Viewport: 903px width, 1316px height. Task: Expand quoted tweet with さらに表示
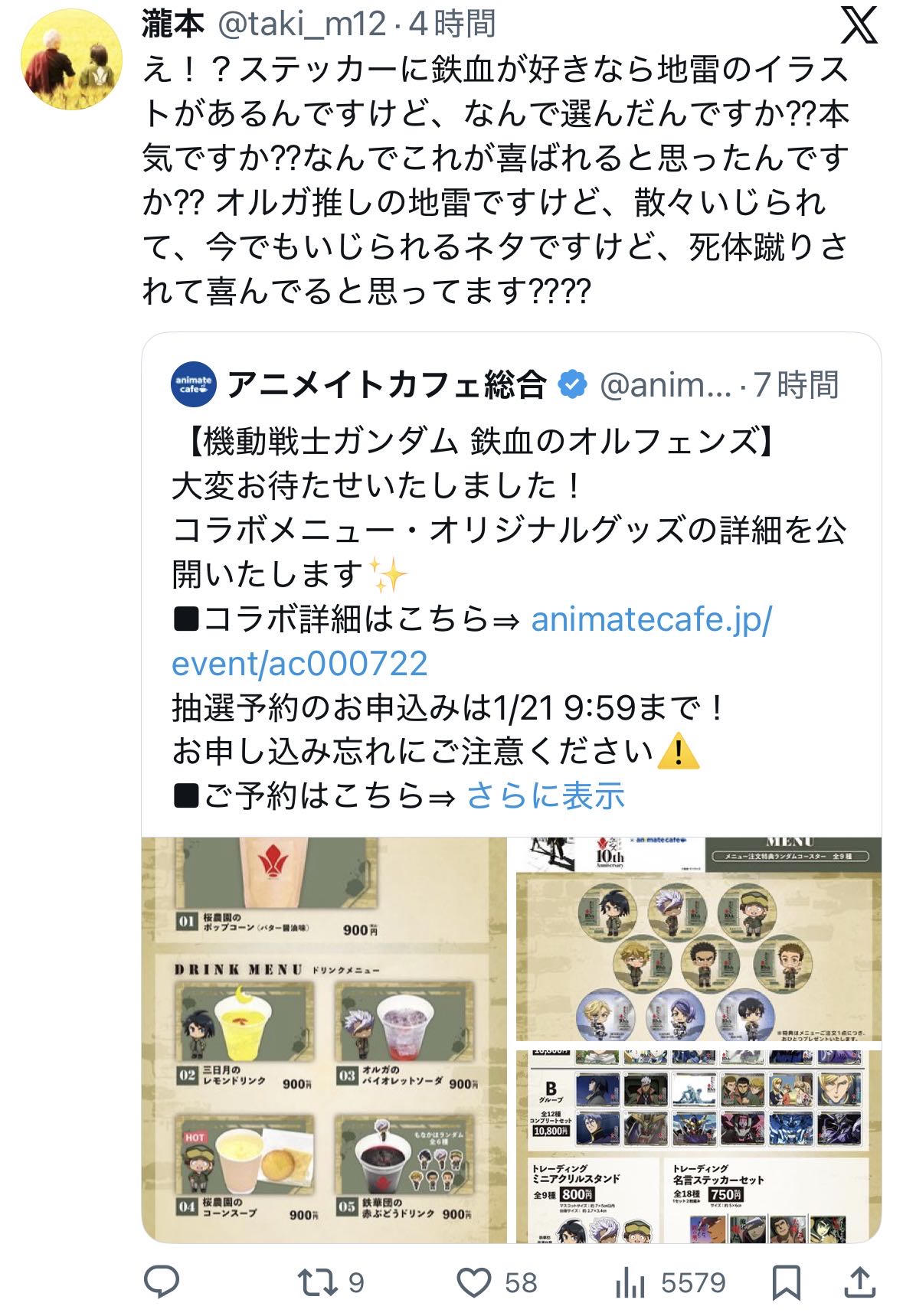[545, 796]
